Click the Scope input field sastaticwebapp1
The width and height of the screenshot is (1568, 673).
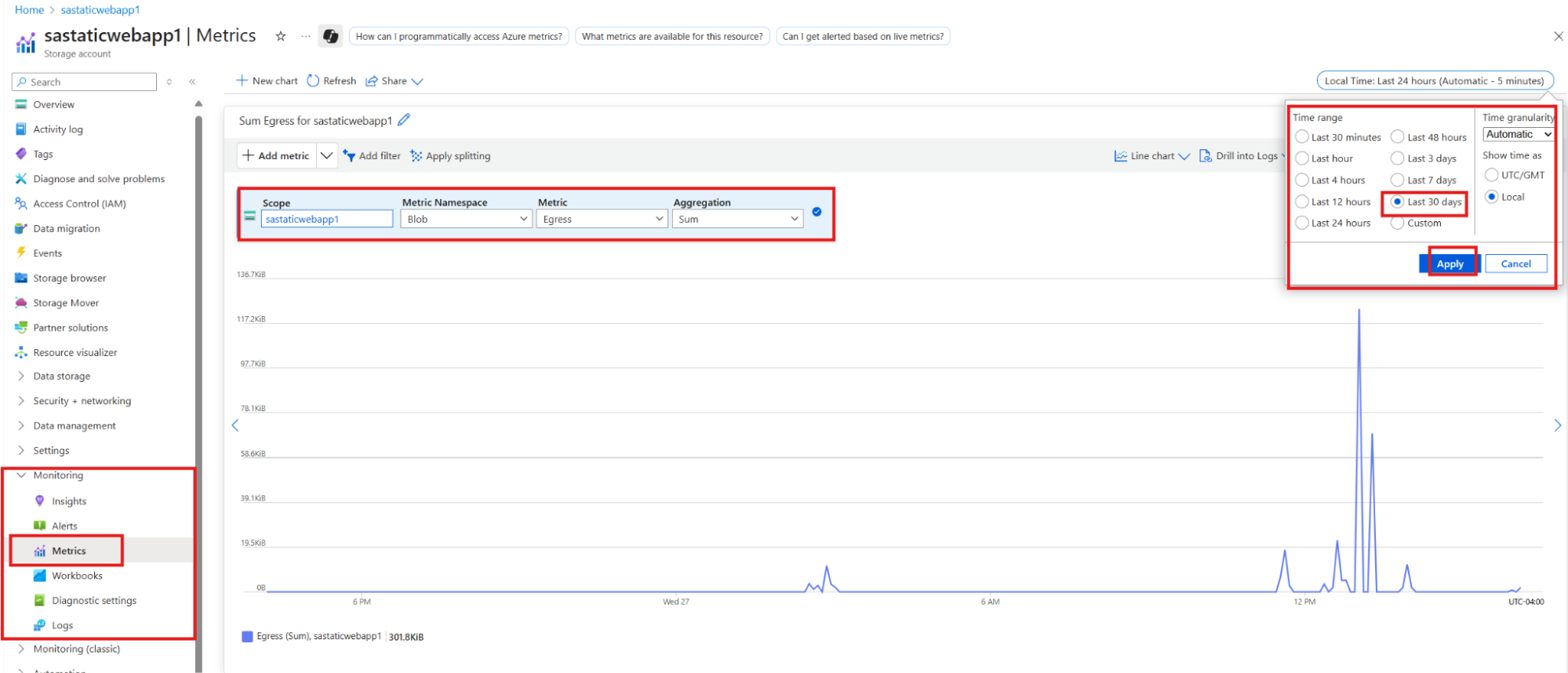point(326,220)
